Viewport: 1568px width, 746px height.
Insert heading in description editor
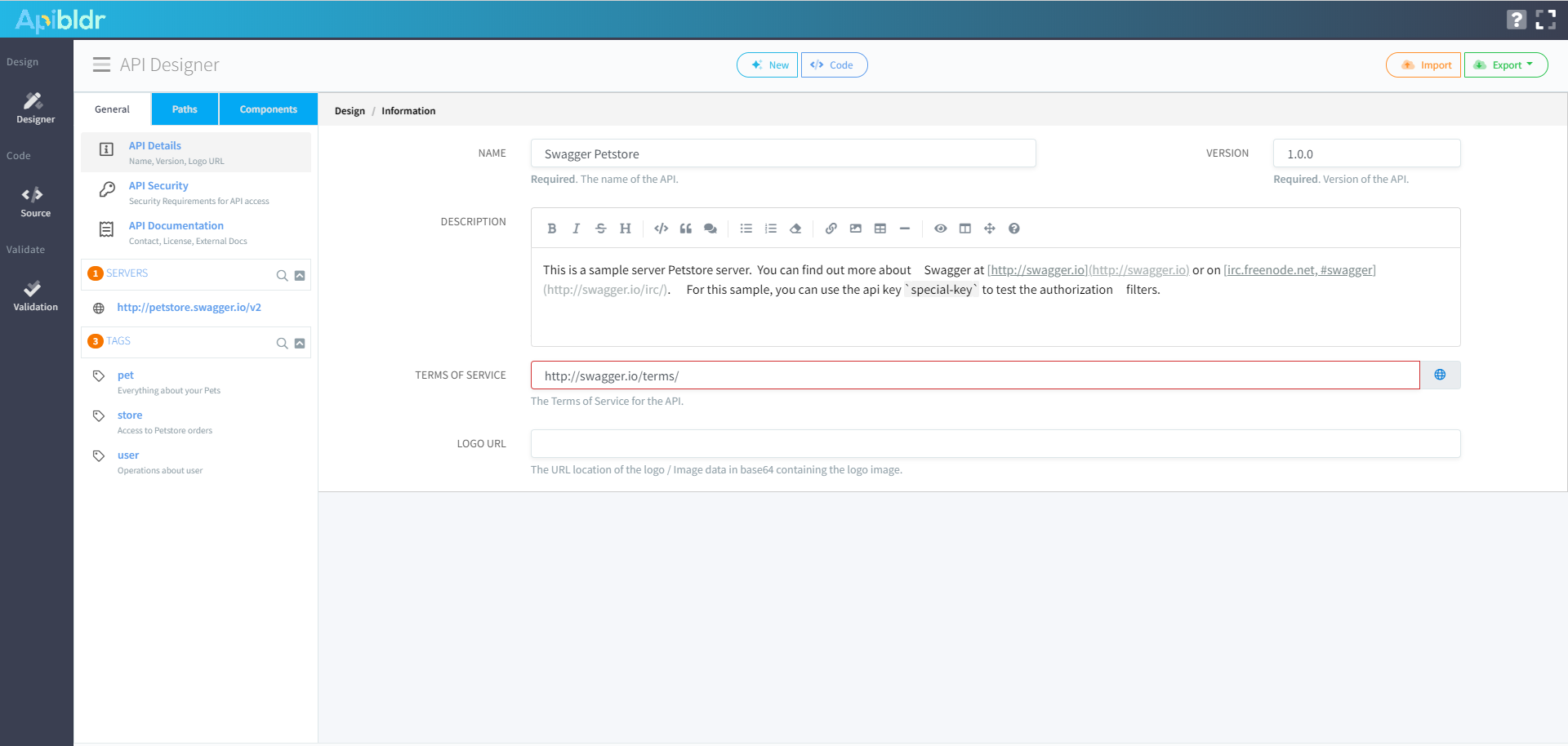click(626, 229)
